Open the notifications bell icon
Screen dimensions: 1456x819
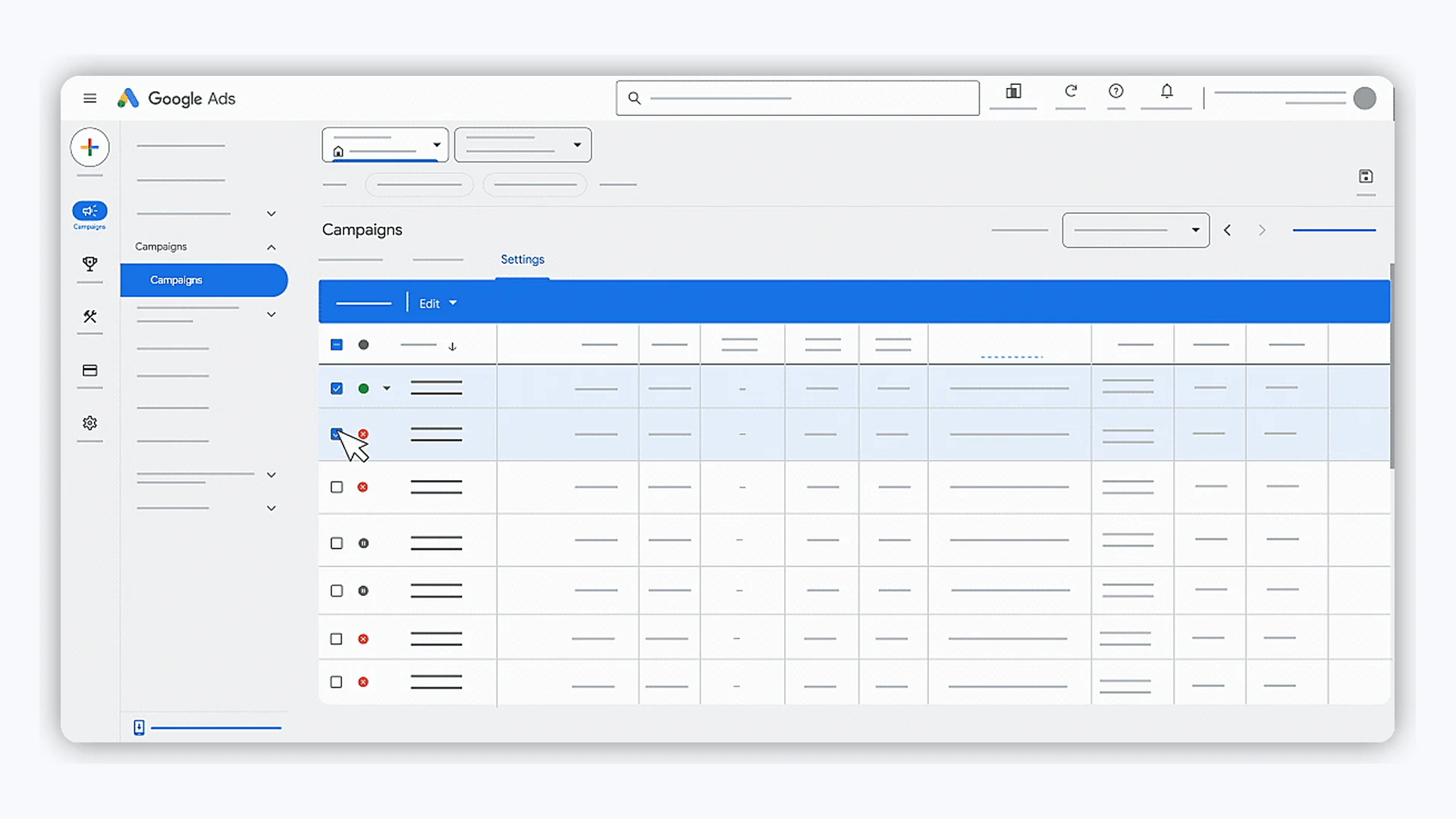[1166, 92]
